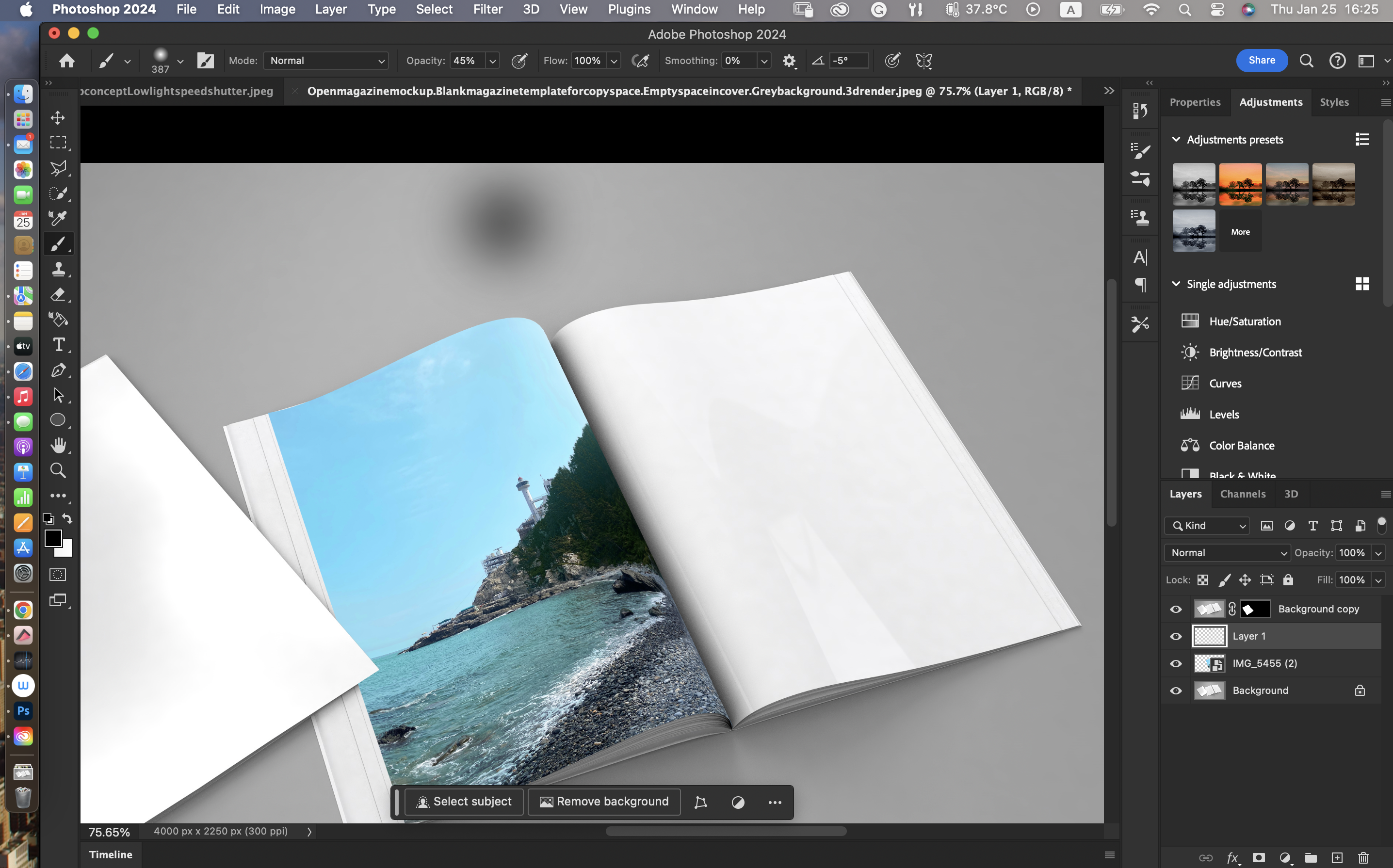Hide the Background copy layer

(1176, 609)
